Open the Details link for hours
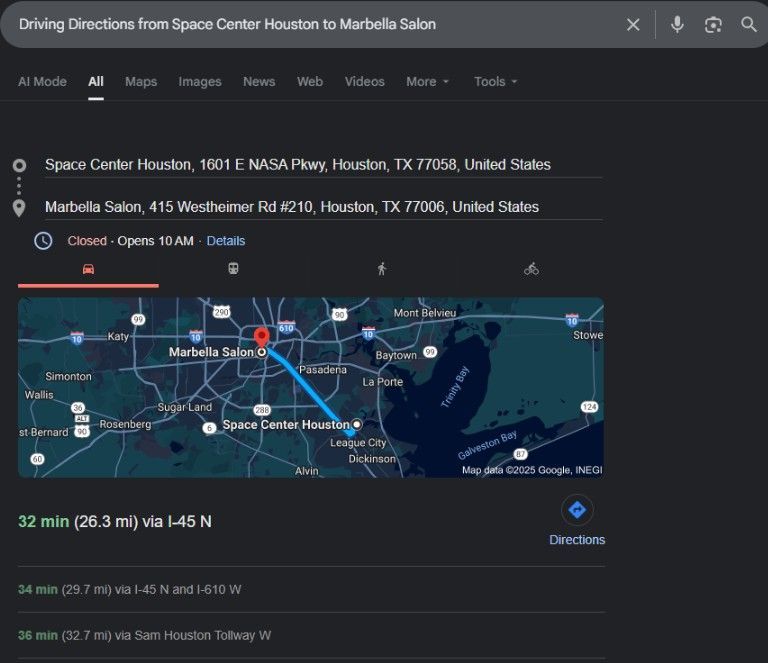 [226, 241]
